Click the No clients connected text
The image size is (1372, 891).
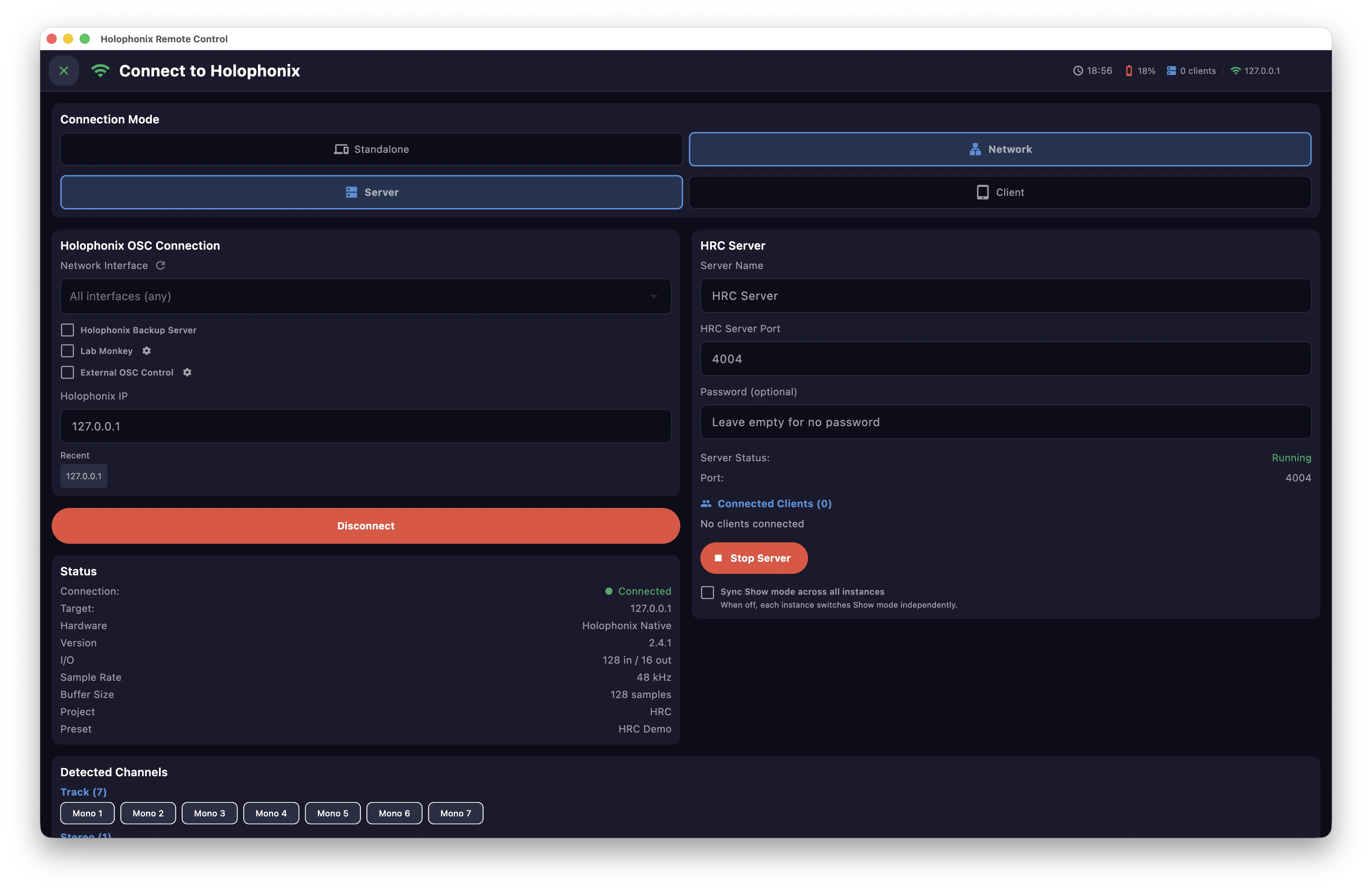(x=752, y=524)
